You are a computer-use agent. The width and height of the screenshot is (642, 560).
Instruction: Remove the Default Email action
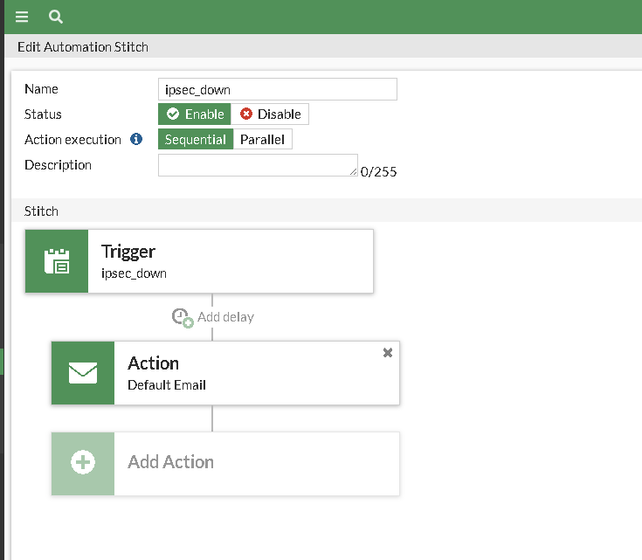click(388, 353)
